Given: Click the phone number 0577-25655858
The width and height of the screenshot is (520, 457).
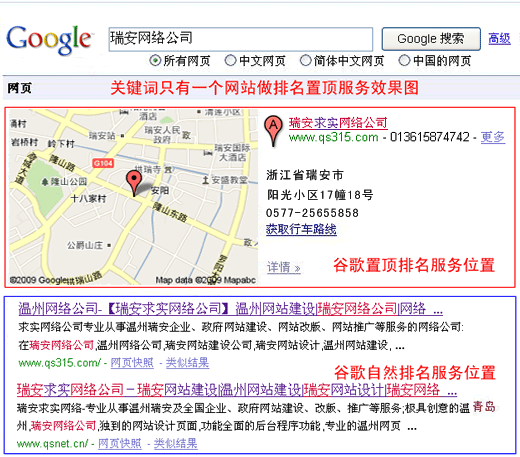Looking at the screenshot, I should point(312,213).
